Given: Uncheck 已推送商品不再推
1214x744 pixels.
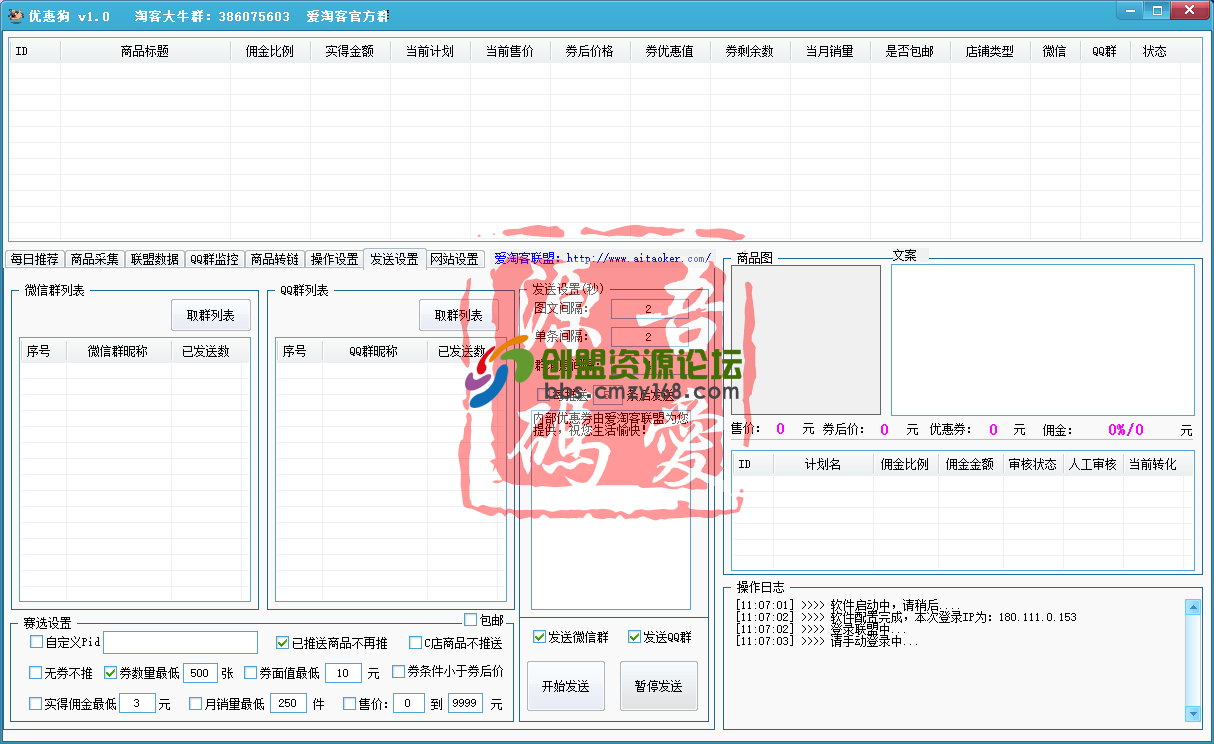Looking at the screenshot, I should [283, 643].
